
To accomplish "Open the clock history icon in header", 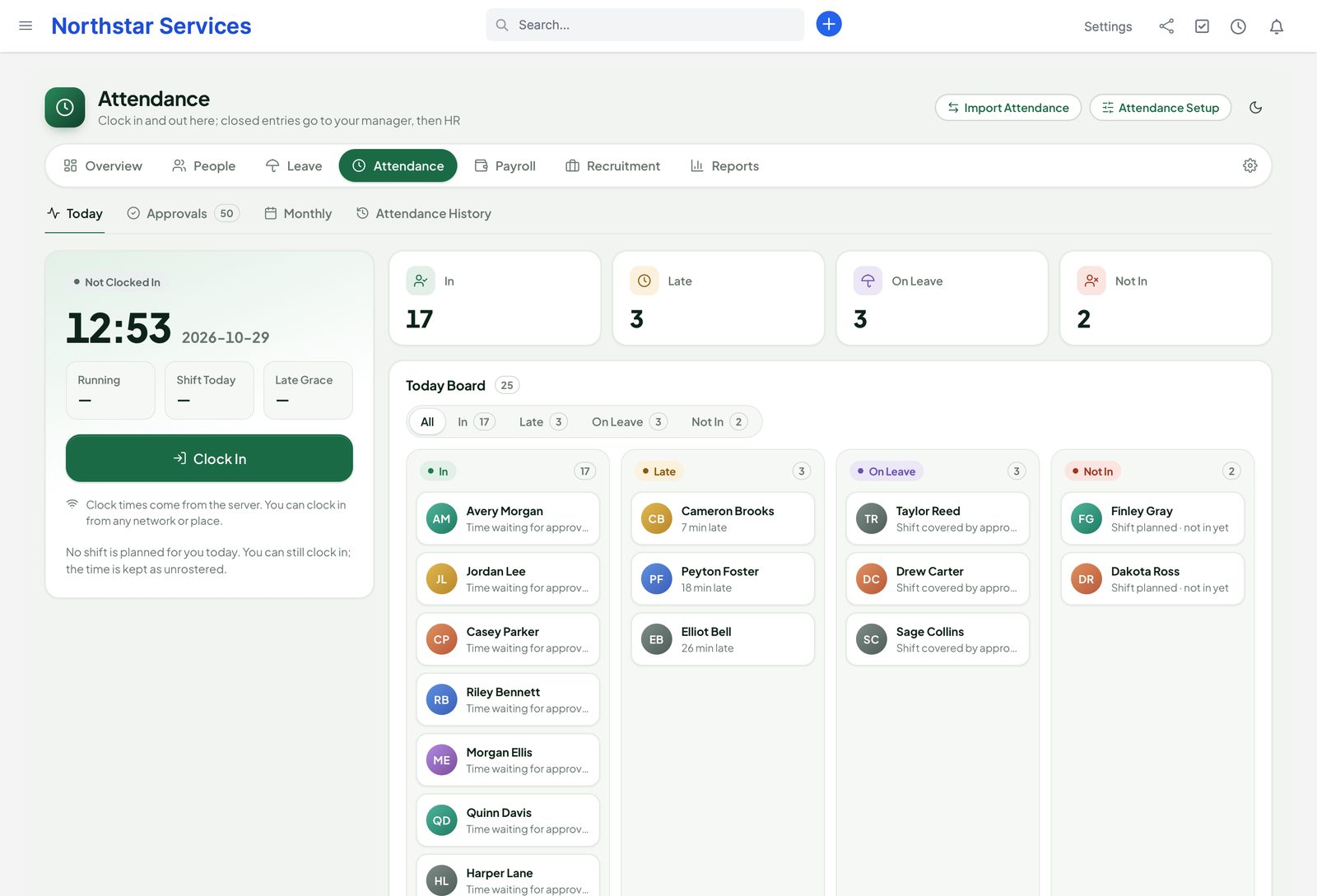I will [1238, 26].
